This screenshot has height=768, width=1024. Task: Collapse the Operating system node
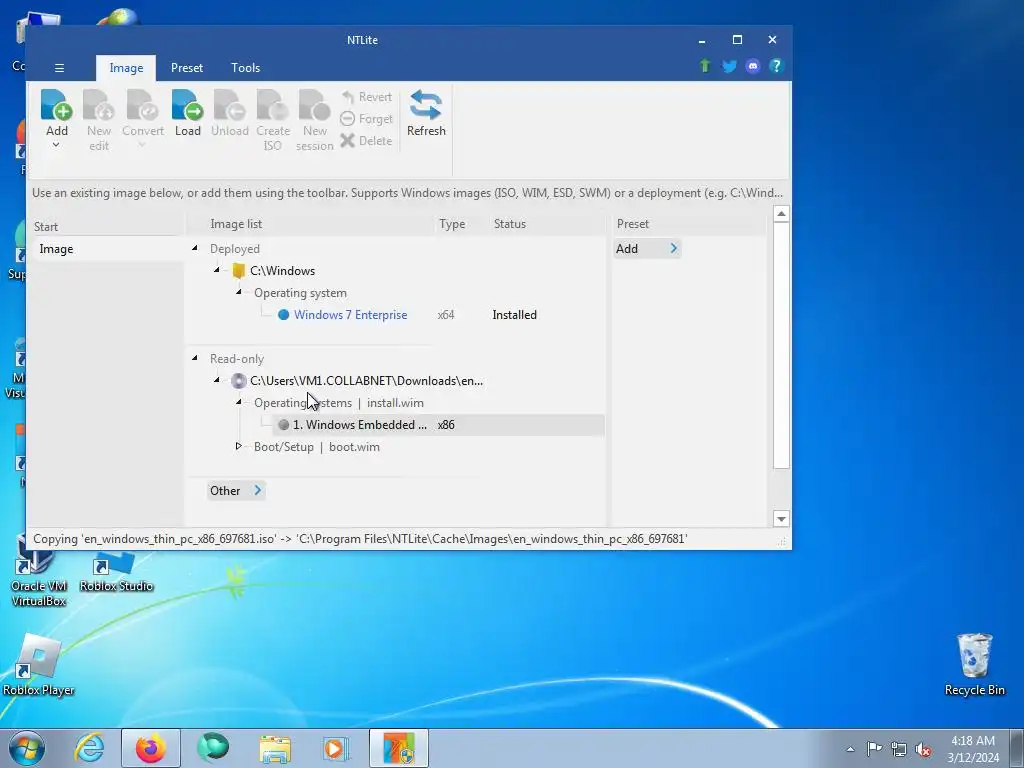(x=239, y=292)
